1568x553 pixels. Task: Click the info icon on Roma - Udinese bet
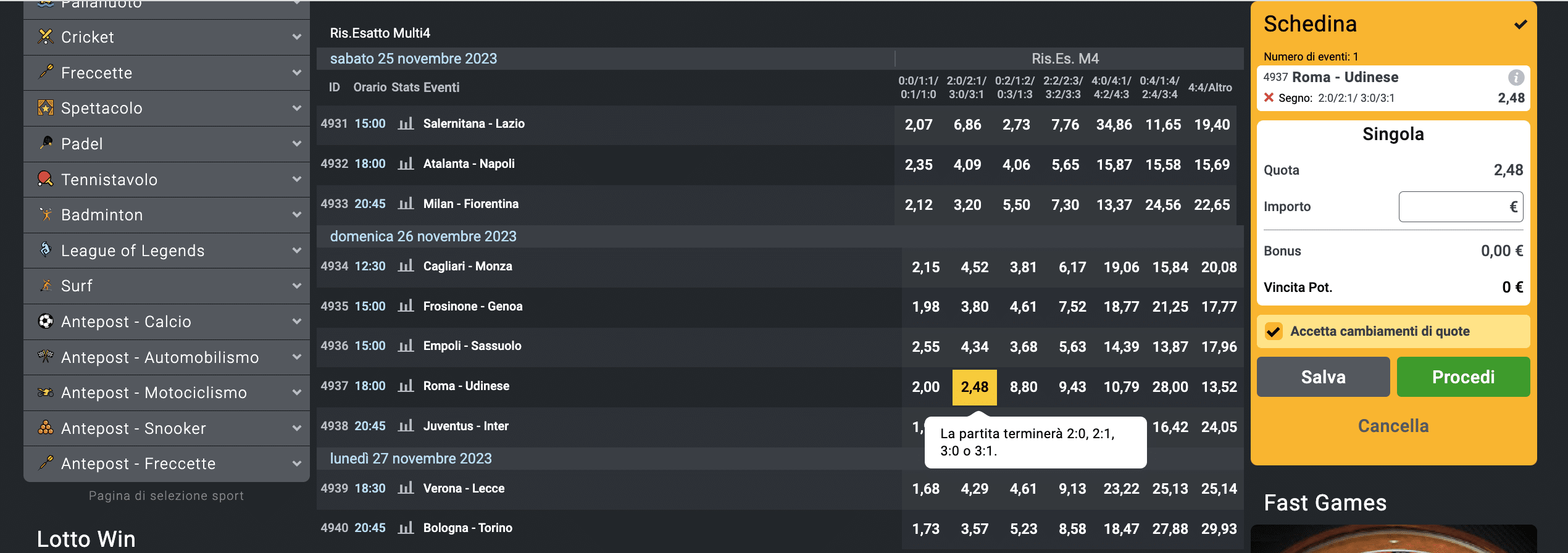click(1516, 78)
